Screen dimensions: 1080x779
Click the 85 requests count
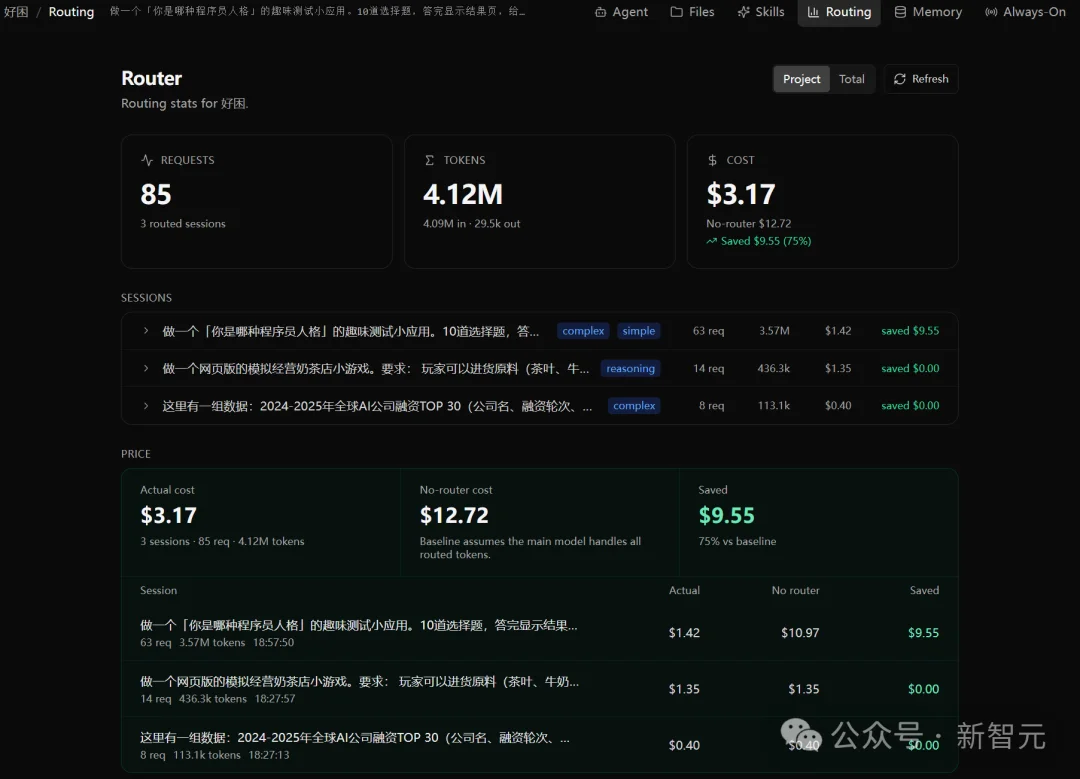pyautogui.click(x=156, y=194)
